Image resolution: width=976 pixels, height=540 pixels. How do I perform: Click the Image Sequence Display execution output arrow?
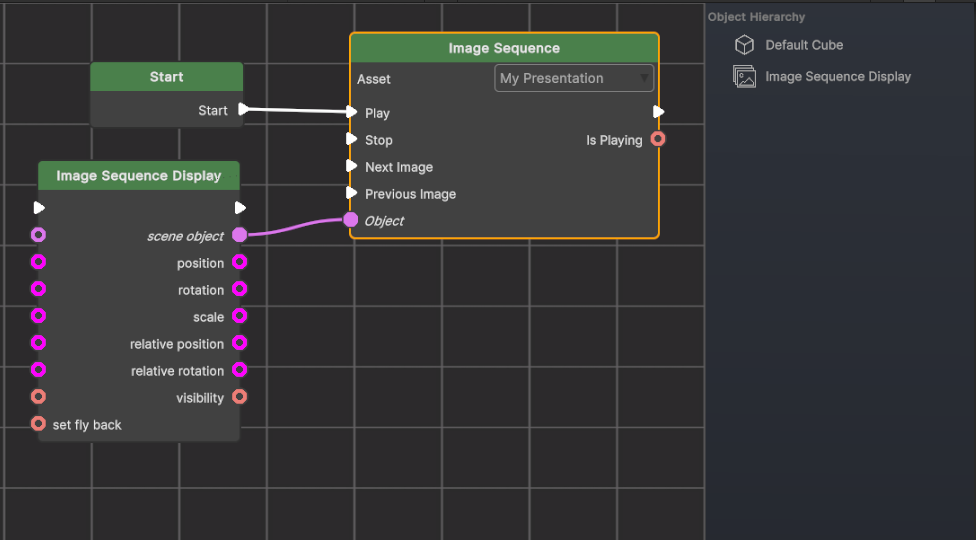click(x=240, y=207)
